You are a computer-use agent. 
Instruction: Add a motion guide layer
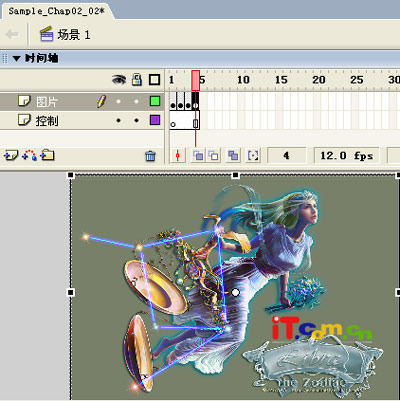tap(29, 155)
